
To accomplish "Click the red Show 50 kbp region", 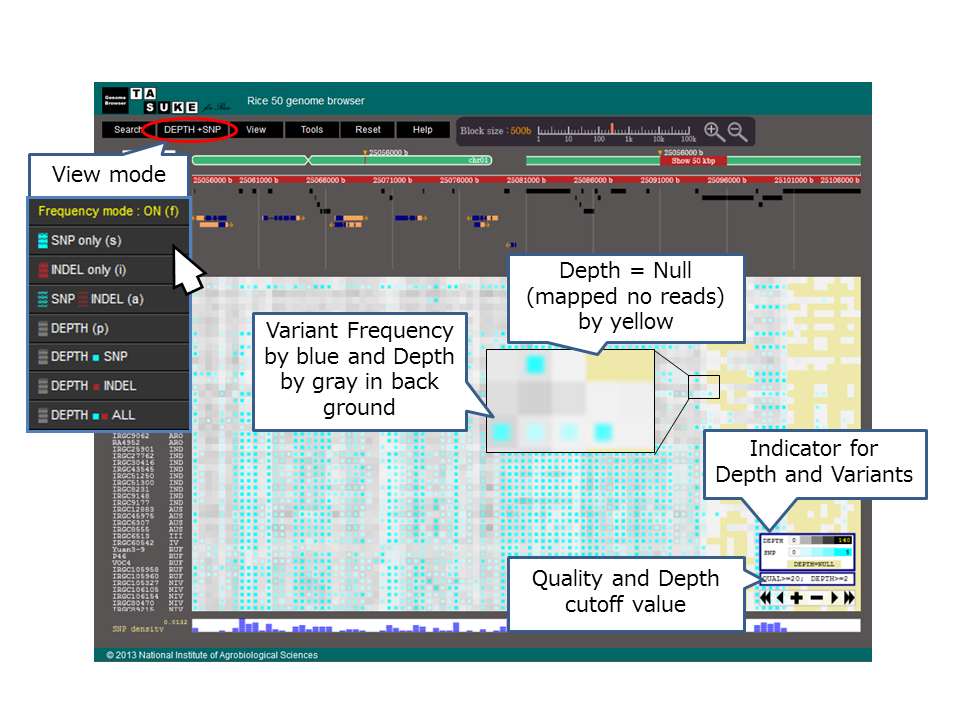I will (x=693, y=161).
